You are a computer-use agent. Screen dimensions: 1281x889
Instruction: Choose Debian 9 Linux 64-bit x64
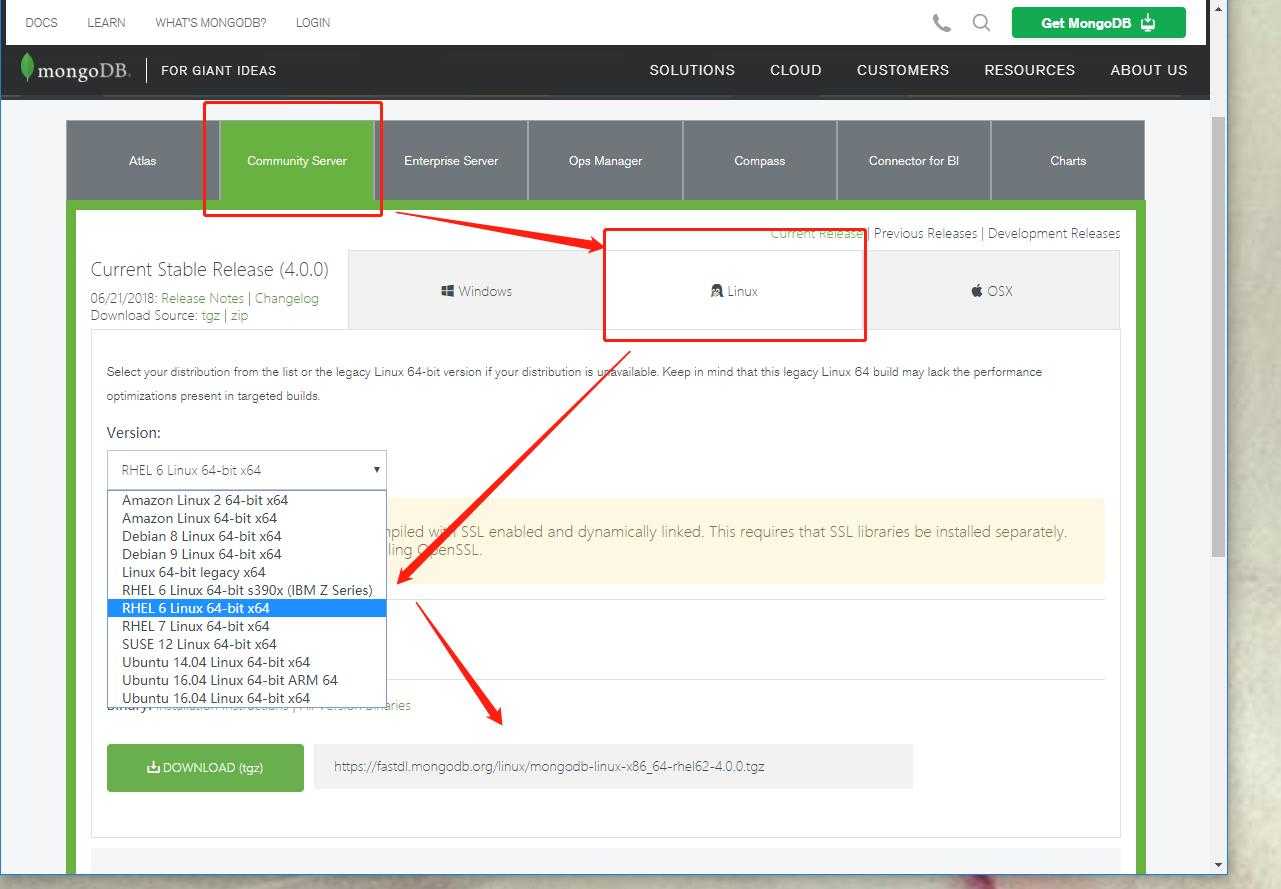point(246,554)
